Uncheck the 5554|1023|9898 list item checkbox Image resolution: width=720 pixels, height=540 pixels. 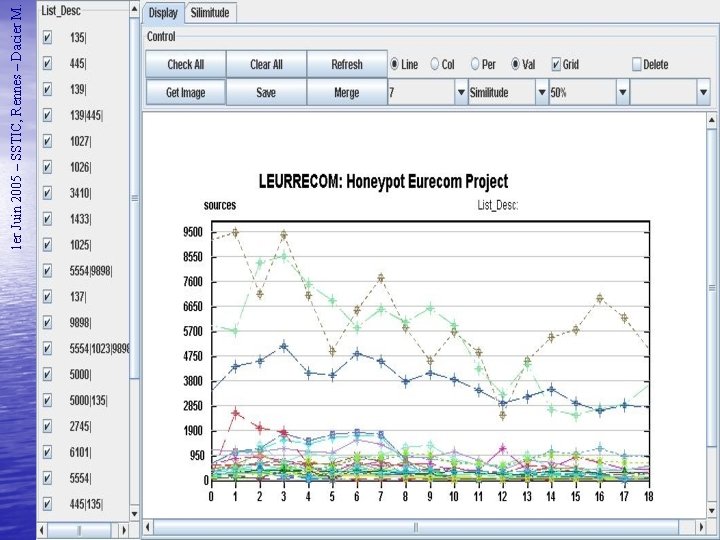tap(47, 349)
